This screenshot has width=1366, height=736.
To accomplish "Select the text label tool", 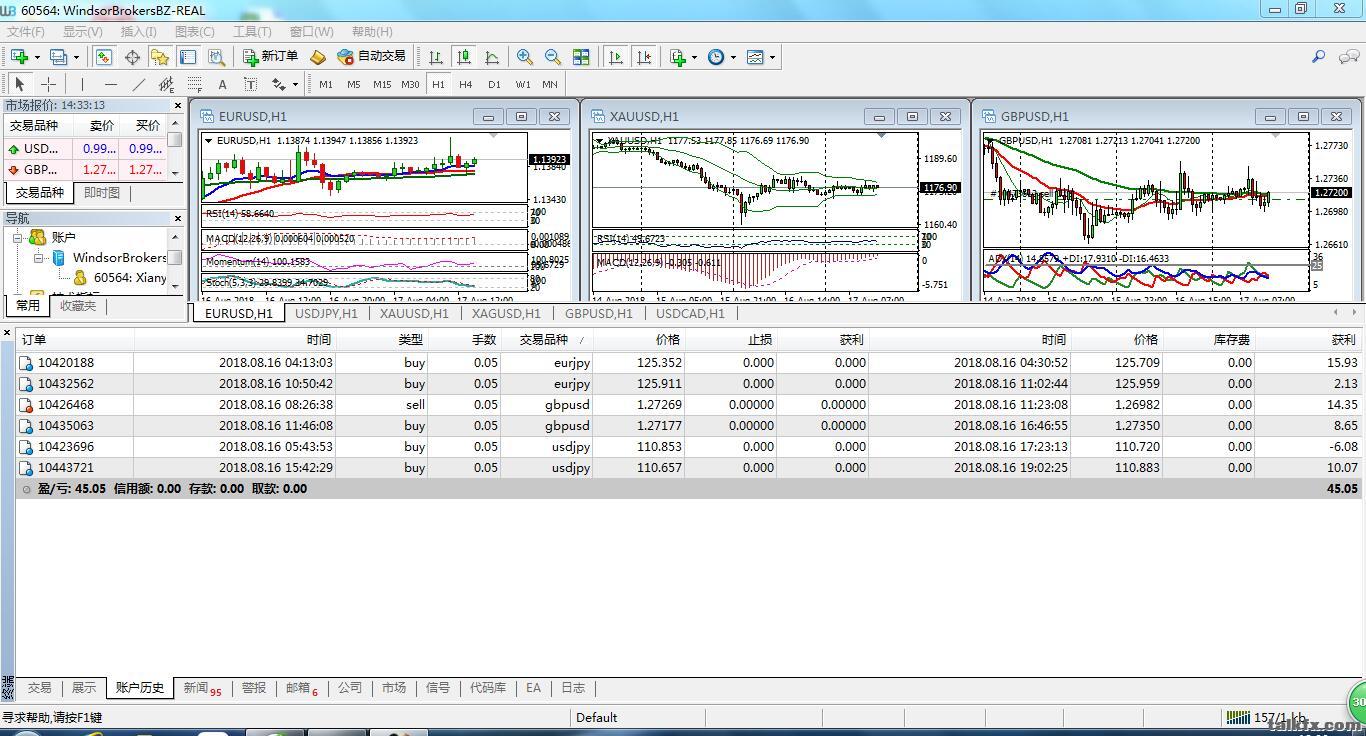I will point(250,84).
